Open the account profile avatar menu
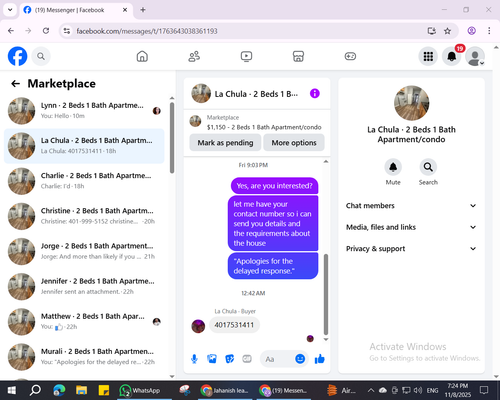The height and width of the screenshot is (400, 500). (x=475, y=56)
